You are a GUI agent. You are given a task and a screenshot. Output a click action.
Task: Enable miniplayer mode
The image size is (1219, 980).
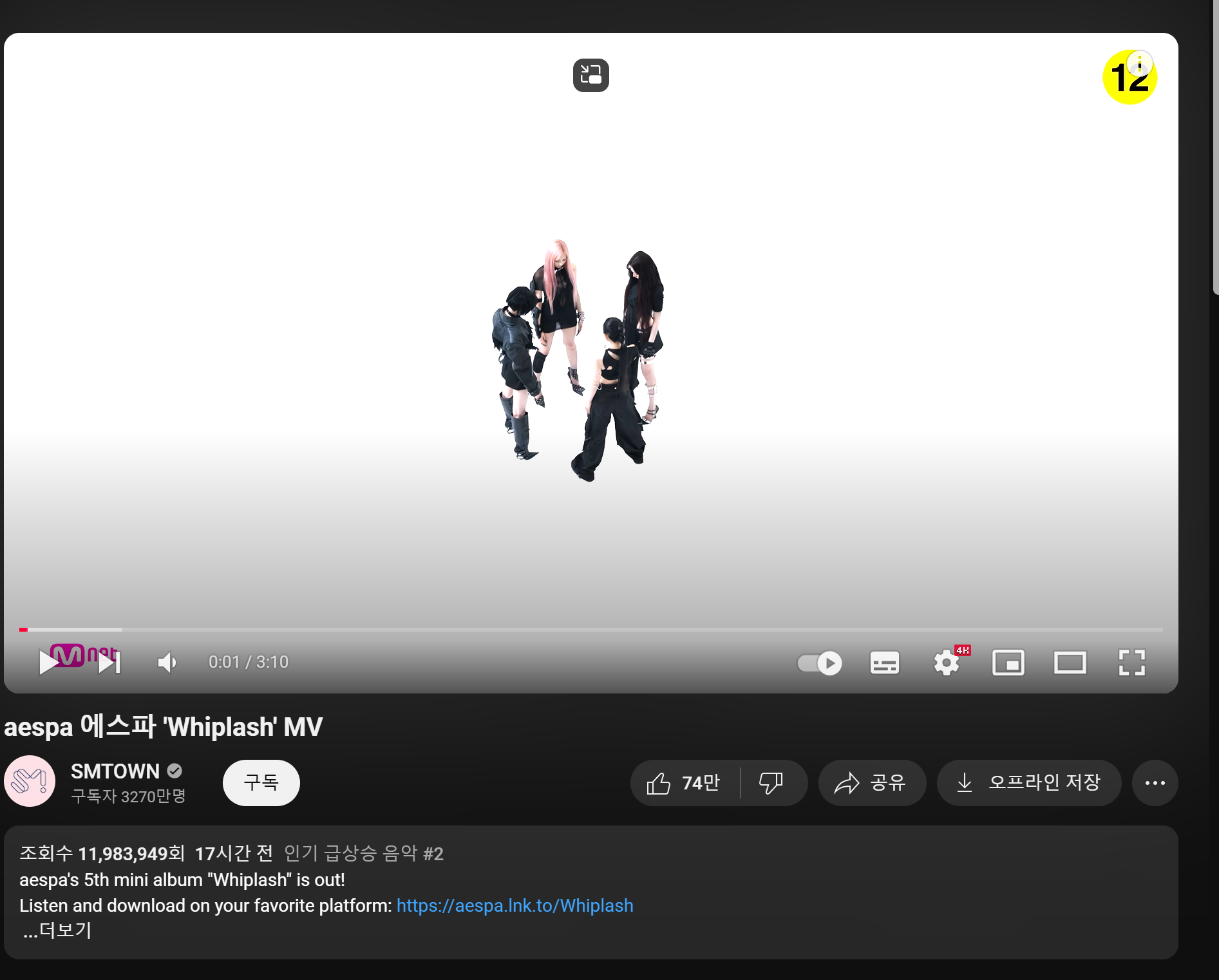point(1008,663)
